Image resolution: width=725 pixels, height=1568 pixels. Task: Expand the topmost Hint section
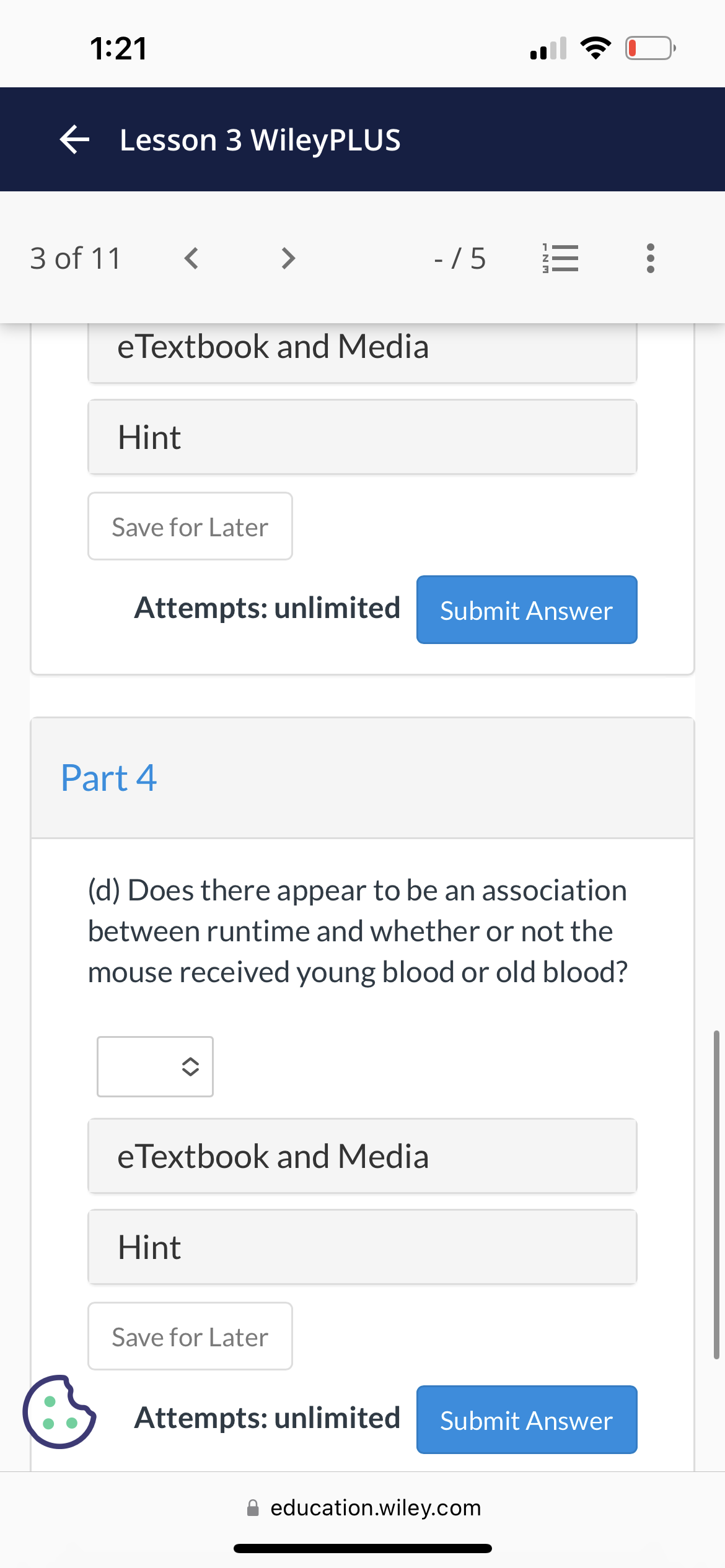click(362, 437)
